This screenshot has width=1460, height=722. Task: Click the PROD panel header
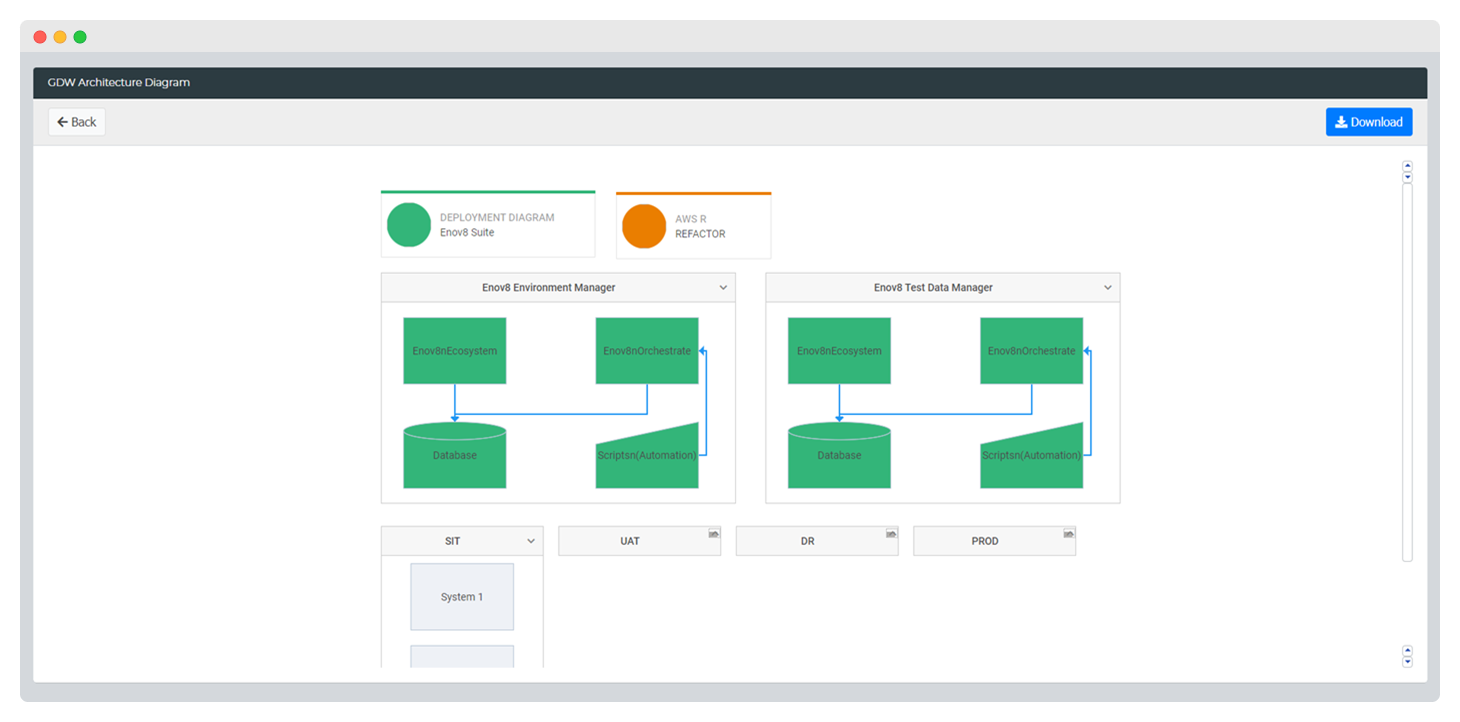995,541
